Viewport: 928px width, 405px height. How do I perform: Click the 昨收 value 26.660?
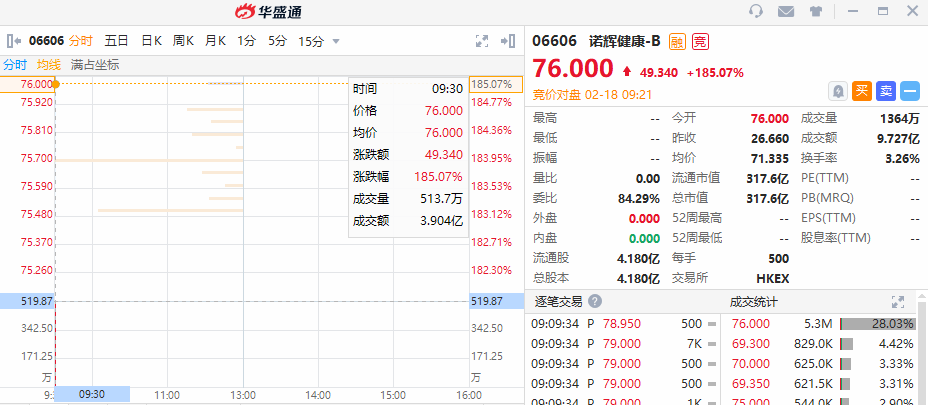point(769,139)
